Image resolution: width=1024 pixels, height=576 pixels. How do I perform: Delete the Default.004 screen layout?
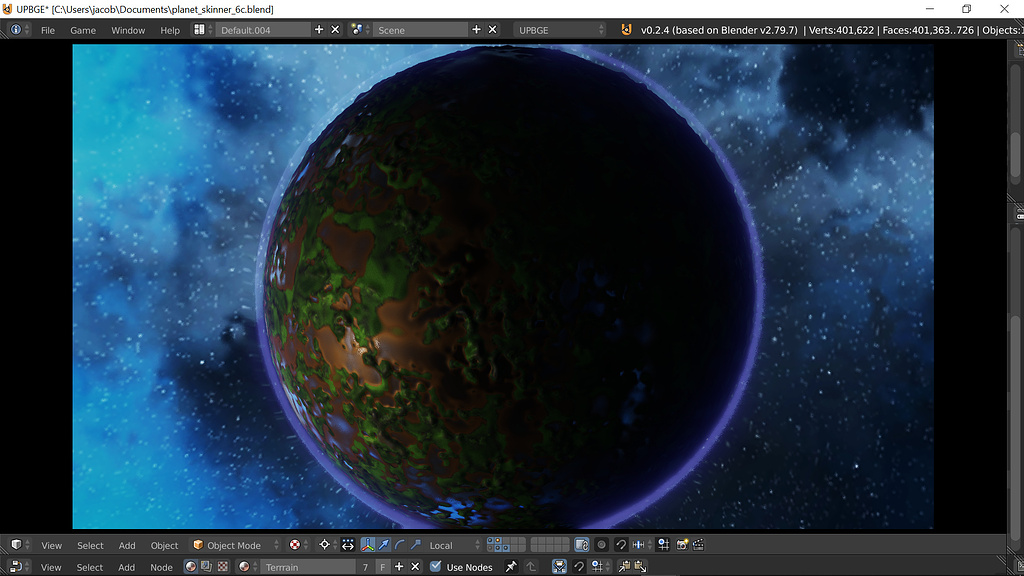click(x=335, y=30)
